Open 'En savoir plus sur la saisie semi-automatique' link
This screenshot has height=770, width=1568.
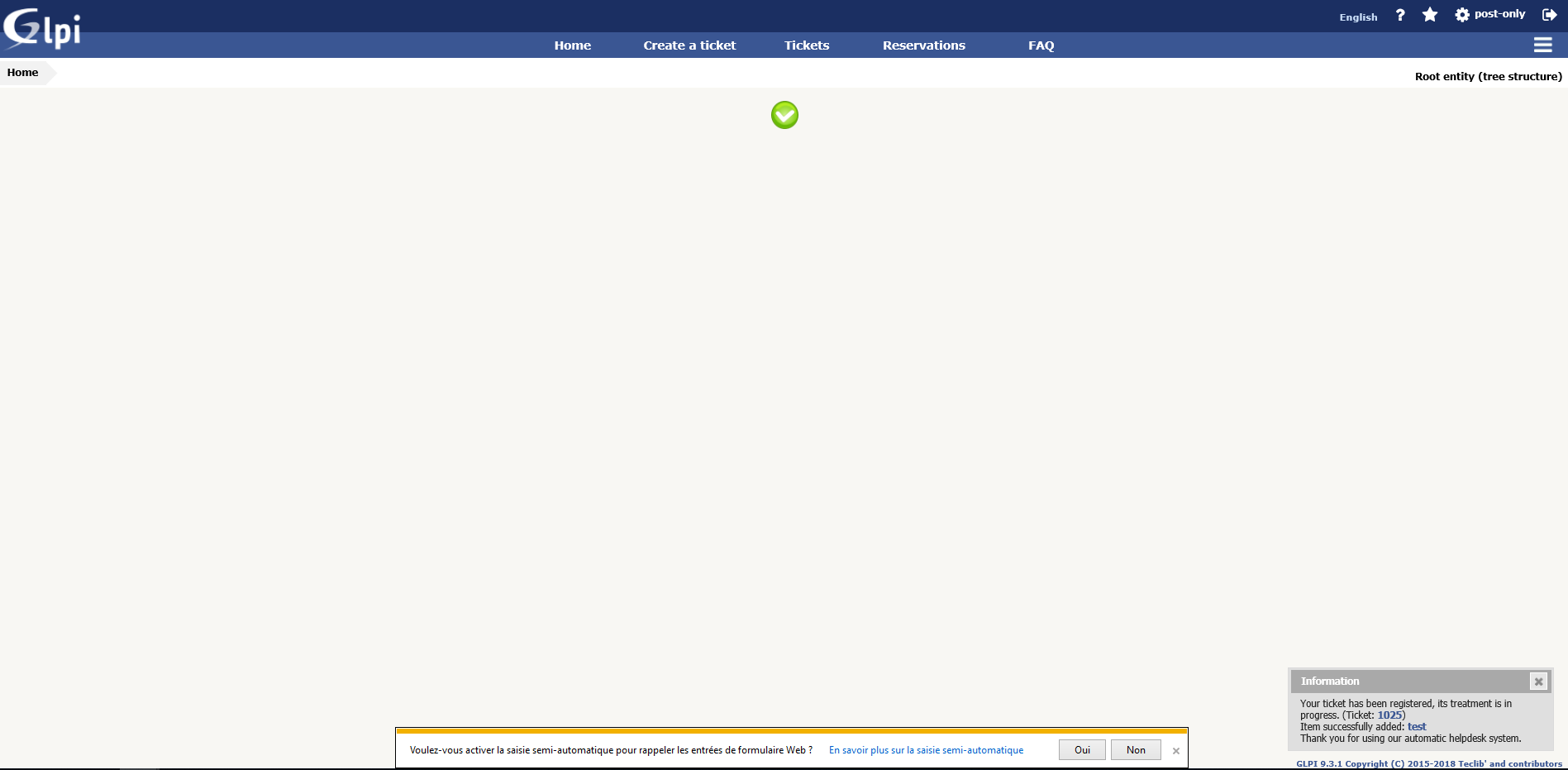click(x=926, y=750)
